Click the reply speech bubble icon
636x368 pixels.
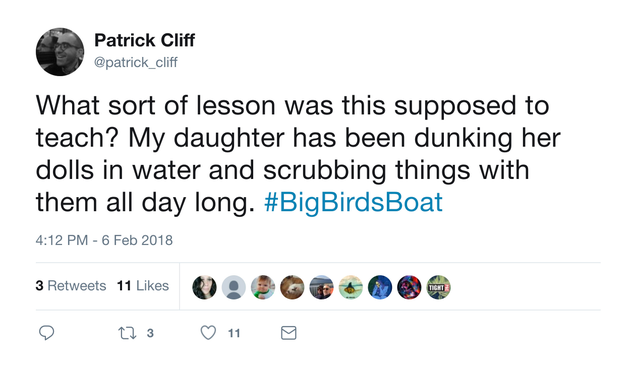46,333
